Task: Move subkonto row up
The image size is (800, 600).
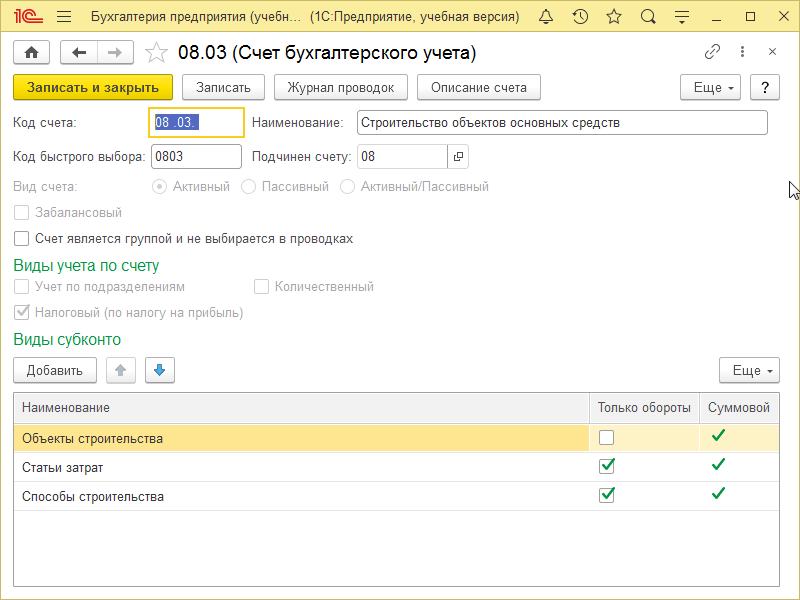Action: pyautogui.click(x=121, y=370)
